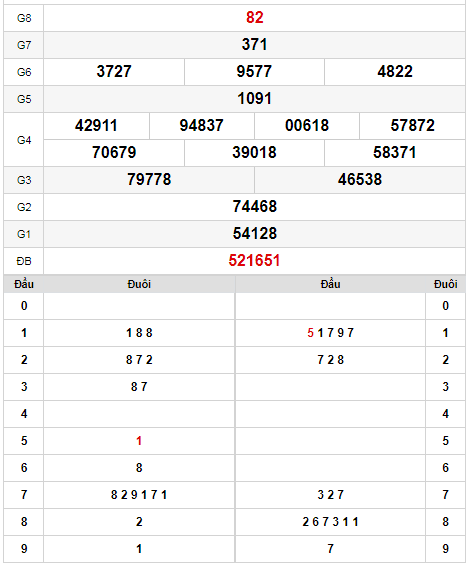Select the G7 result 371
The height and width of the screenshot is (567, 469).
[x=255, y=44]
